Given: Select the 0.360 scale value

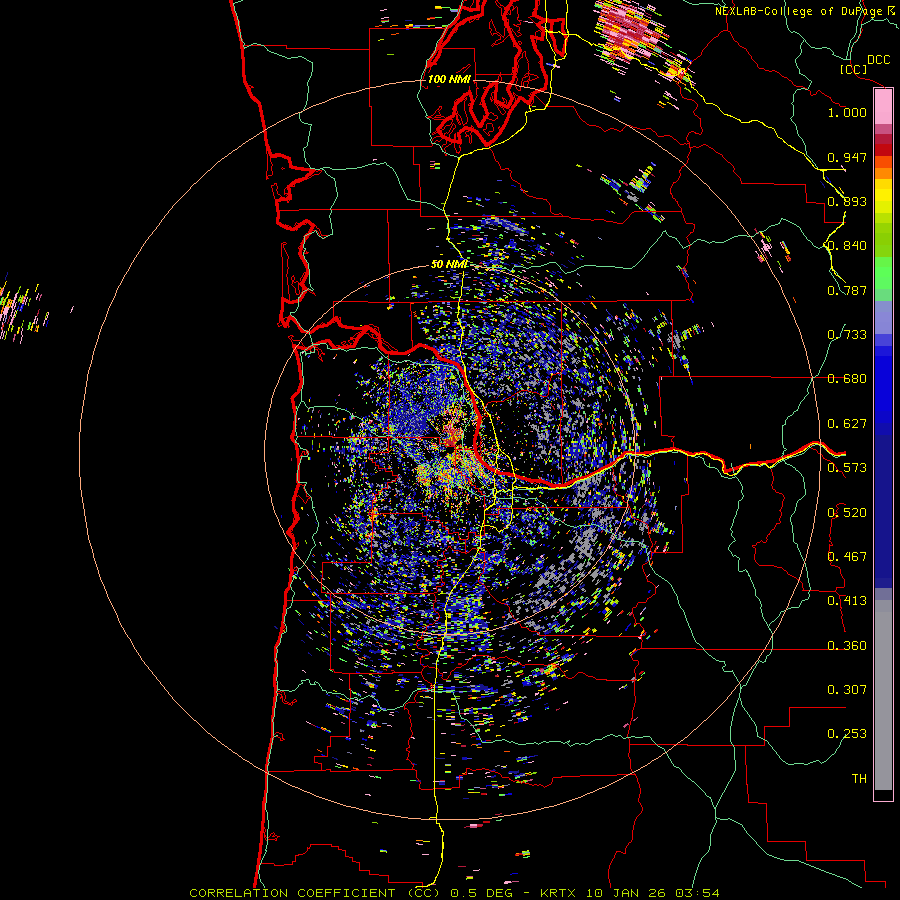Looking at the screenshot, I should coord(847,646).
